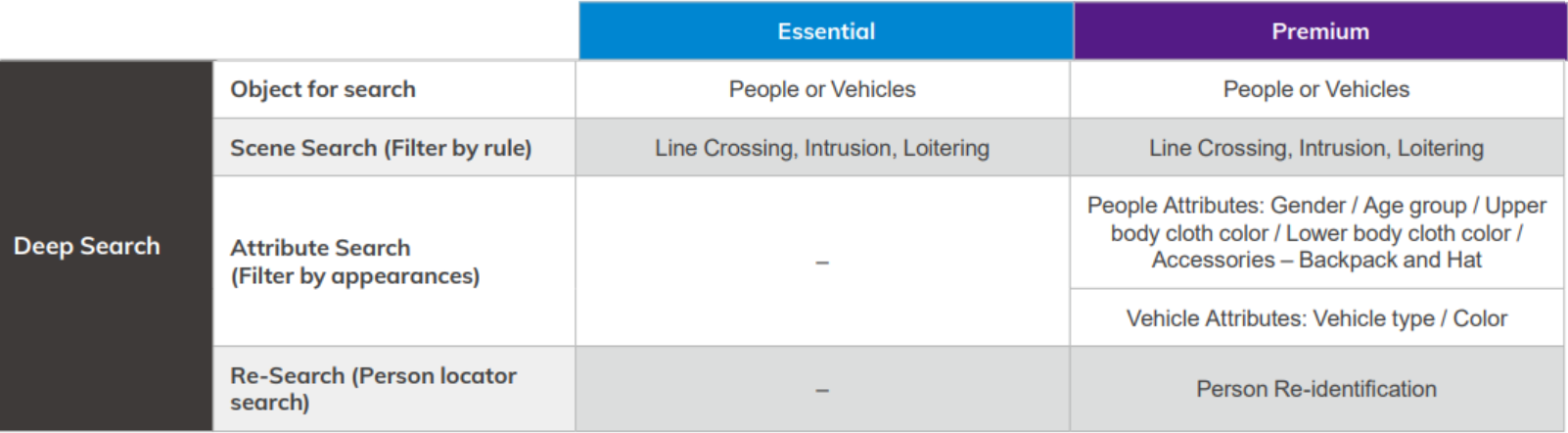Screen dimensions: 1568x433
Task: Click the Attribute Search heading text
Action: [320, 248]
